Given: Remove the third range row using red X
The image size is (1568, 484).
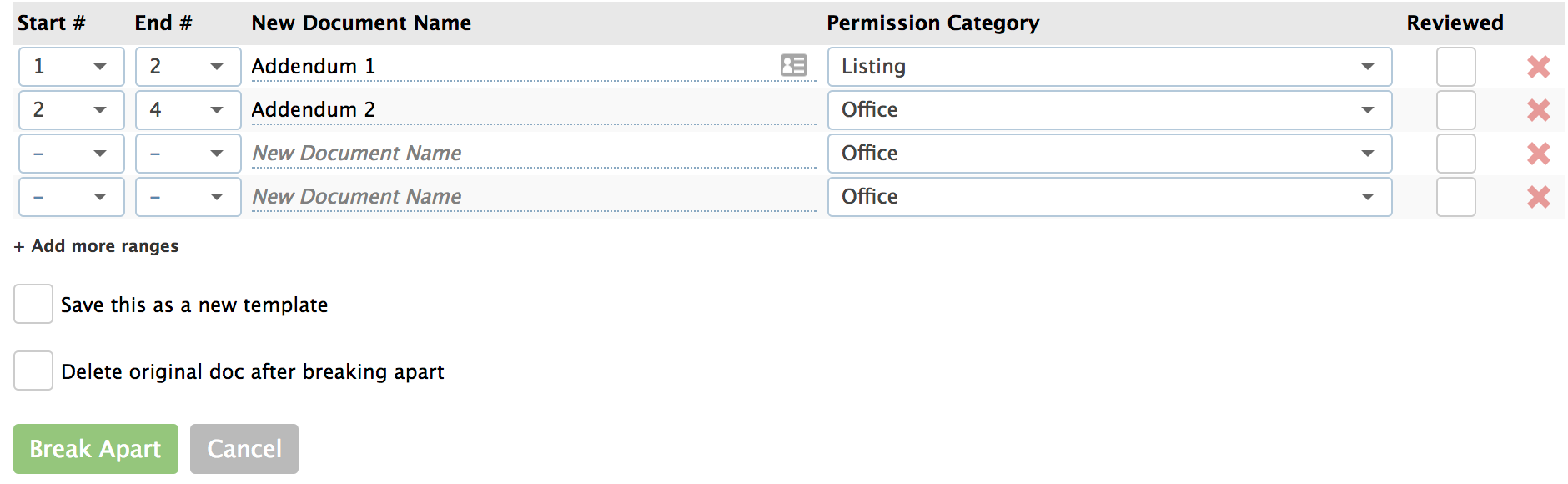Looking at the screenshot, I should 1538,154.
